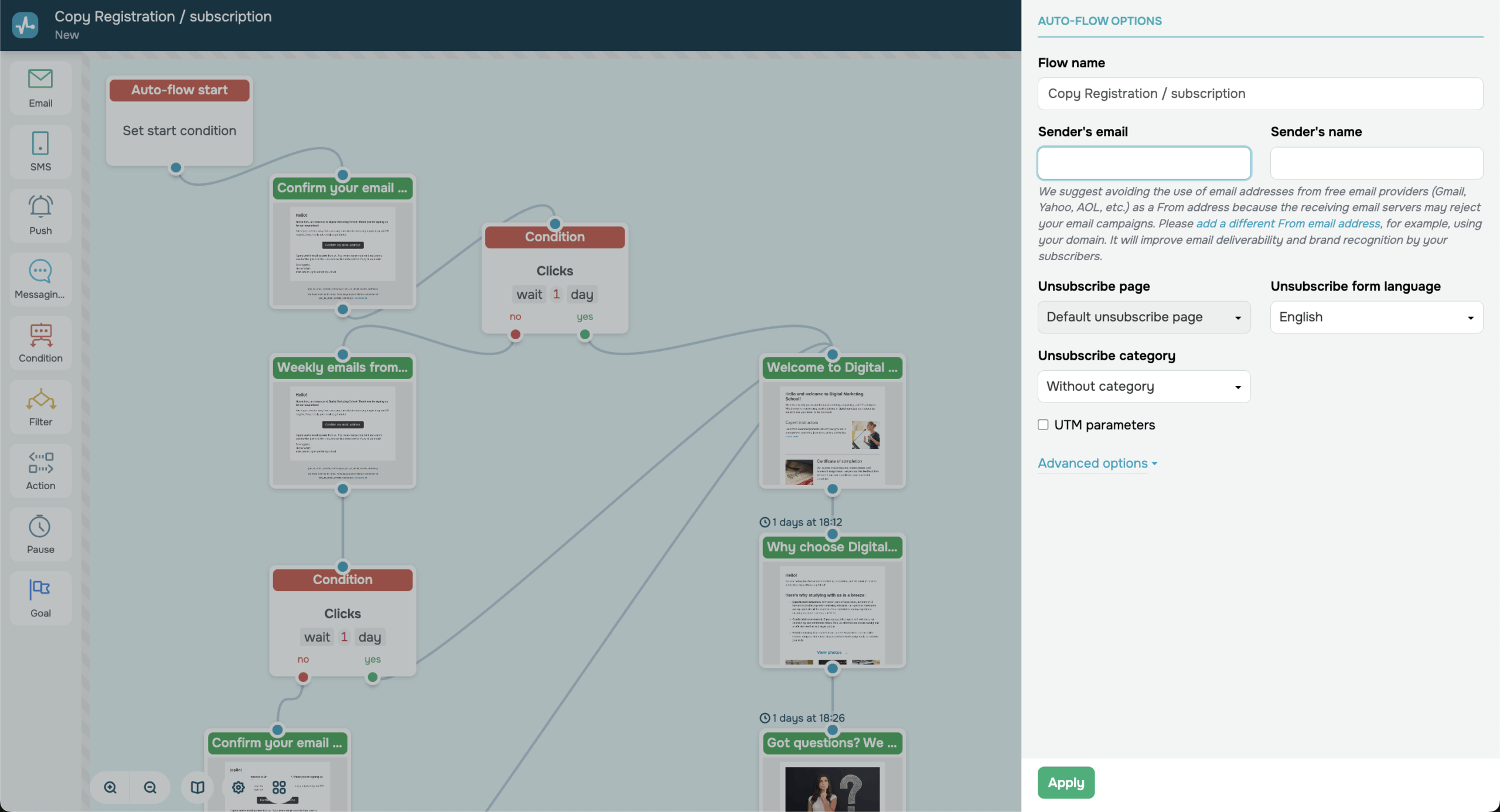The width and height of the screenshot is (1500, 812).
Task: Open the top 'Confirm your email' block header
Action: click(x=343, y=188)
